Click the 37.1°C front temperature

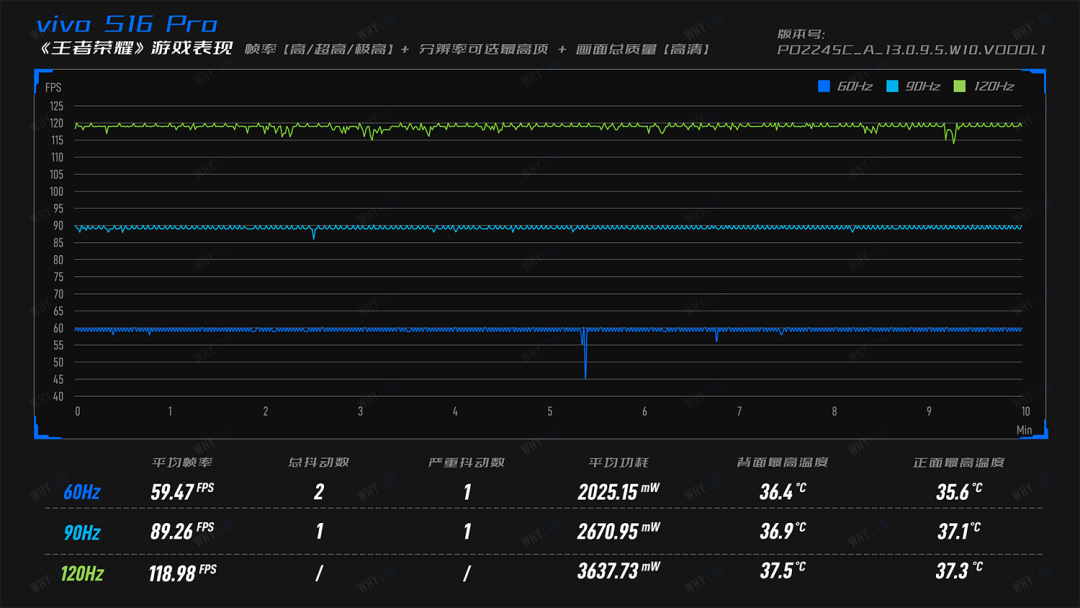click(x=959, y=531)
